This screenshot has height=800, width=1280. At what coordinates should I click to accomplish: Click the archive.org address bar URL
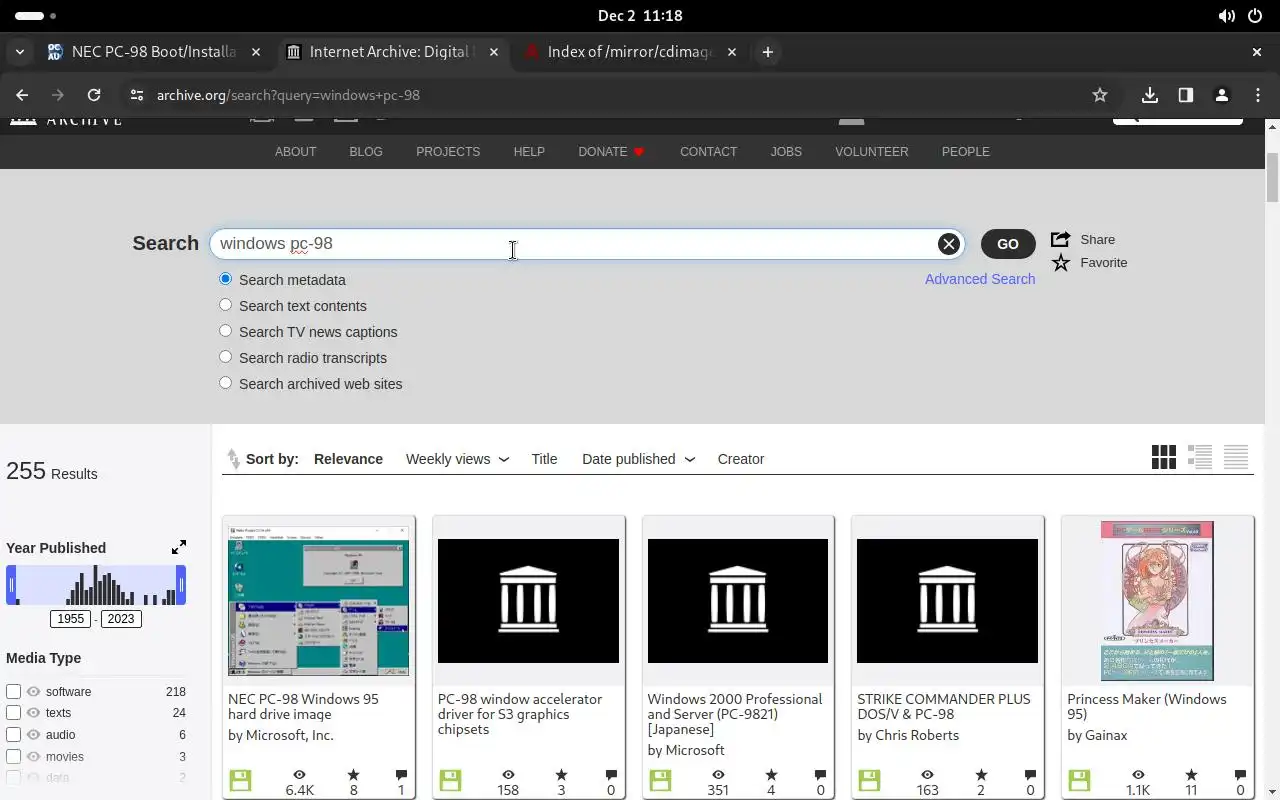[288, 95]
